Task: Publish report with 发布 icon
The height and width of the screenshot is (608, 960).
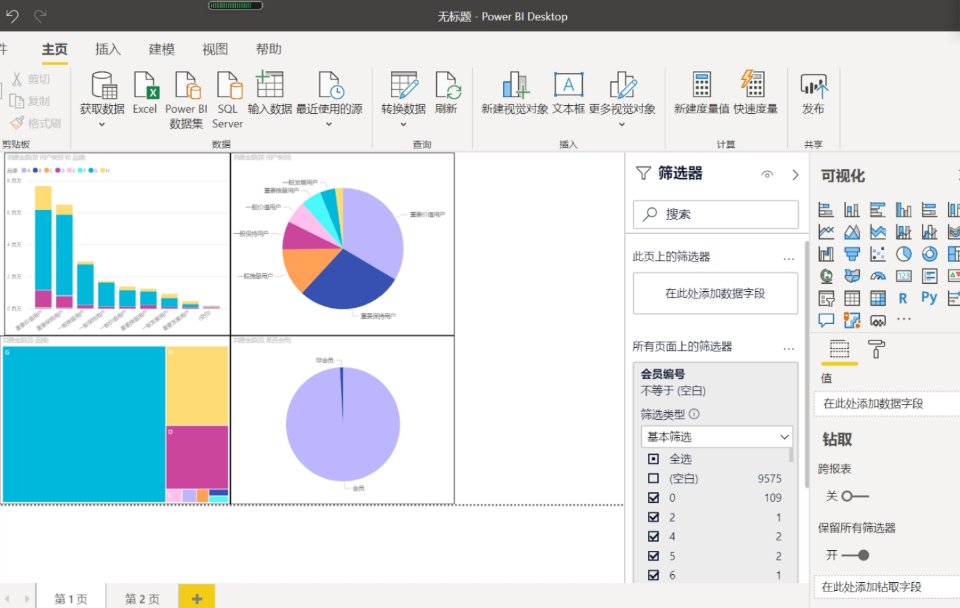Action: [x=814, y=86]
